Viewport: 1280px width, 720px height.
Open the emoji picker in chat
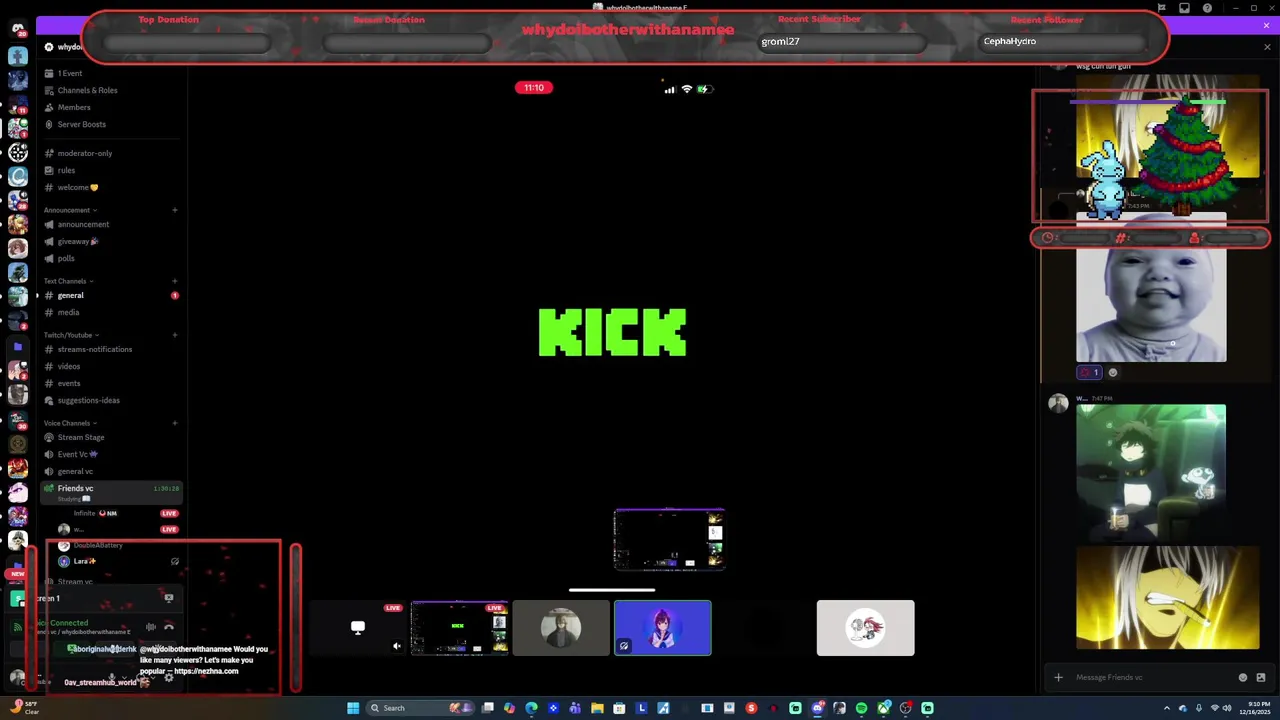click(1243, 677)
